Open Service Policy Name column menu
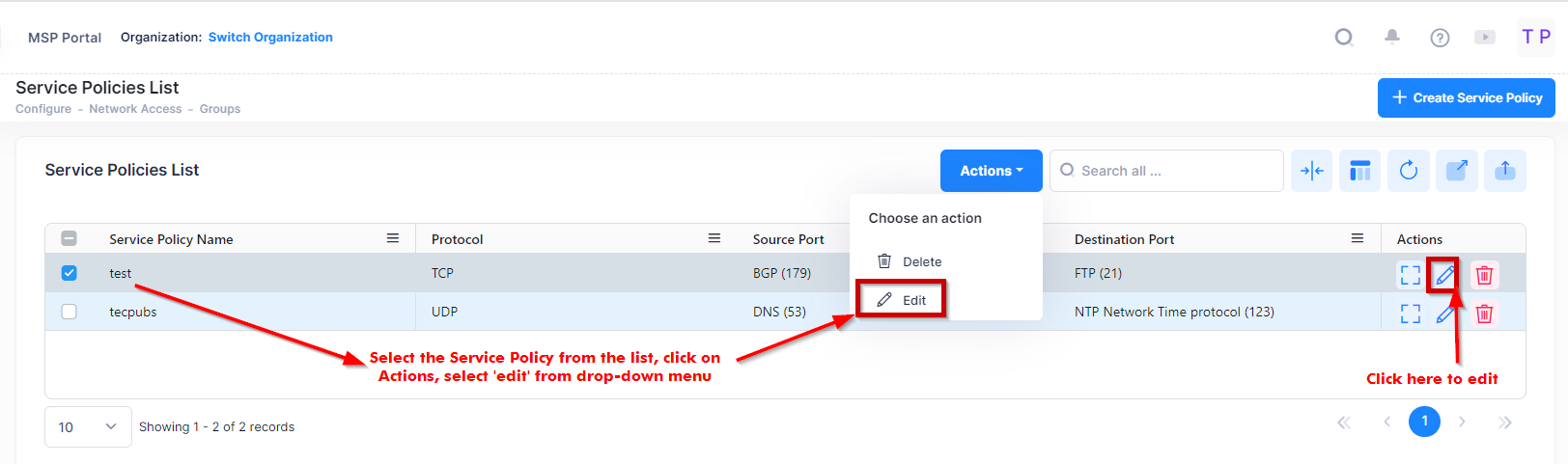The width and height of the screenshot is (1568, 464). point(393,238)
